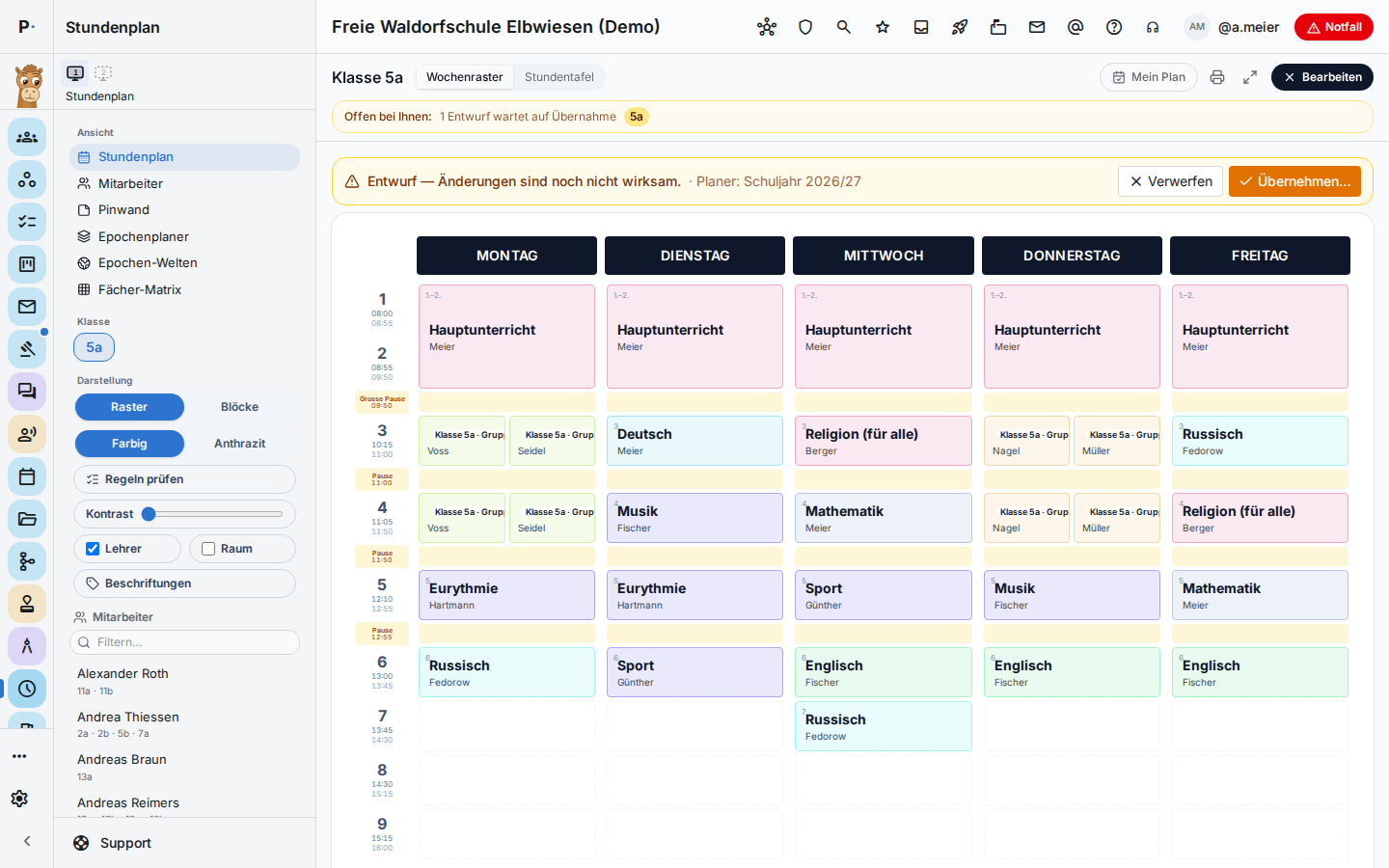Expand timetable to fullscreen
This screenshot has width=1389, height=868.
(x=1250, y=77)
